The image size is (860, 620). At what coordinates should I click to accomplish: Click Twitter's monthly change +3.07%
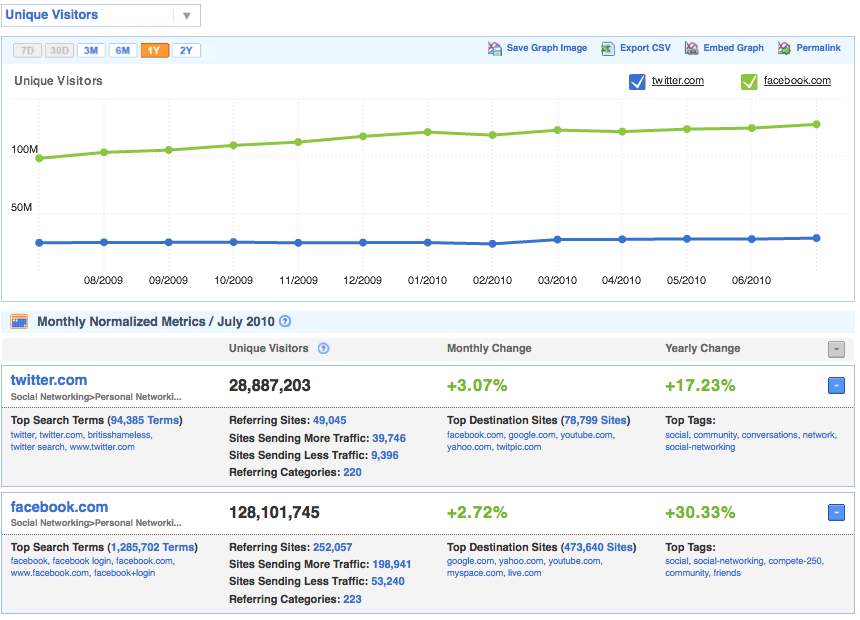[x=477, y=386]
